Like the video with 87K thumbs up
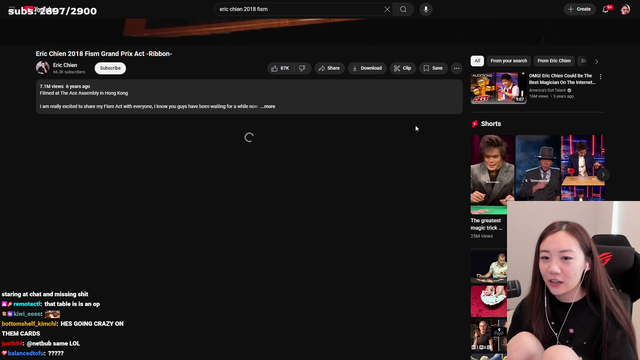The image size is (640, 360). pos(281,68)
